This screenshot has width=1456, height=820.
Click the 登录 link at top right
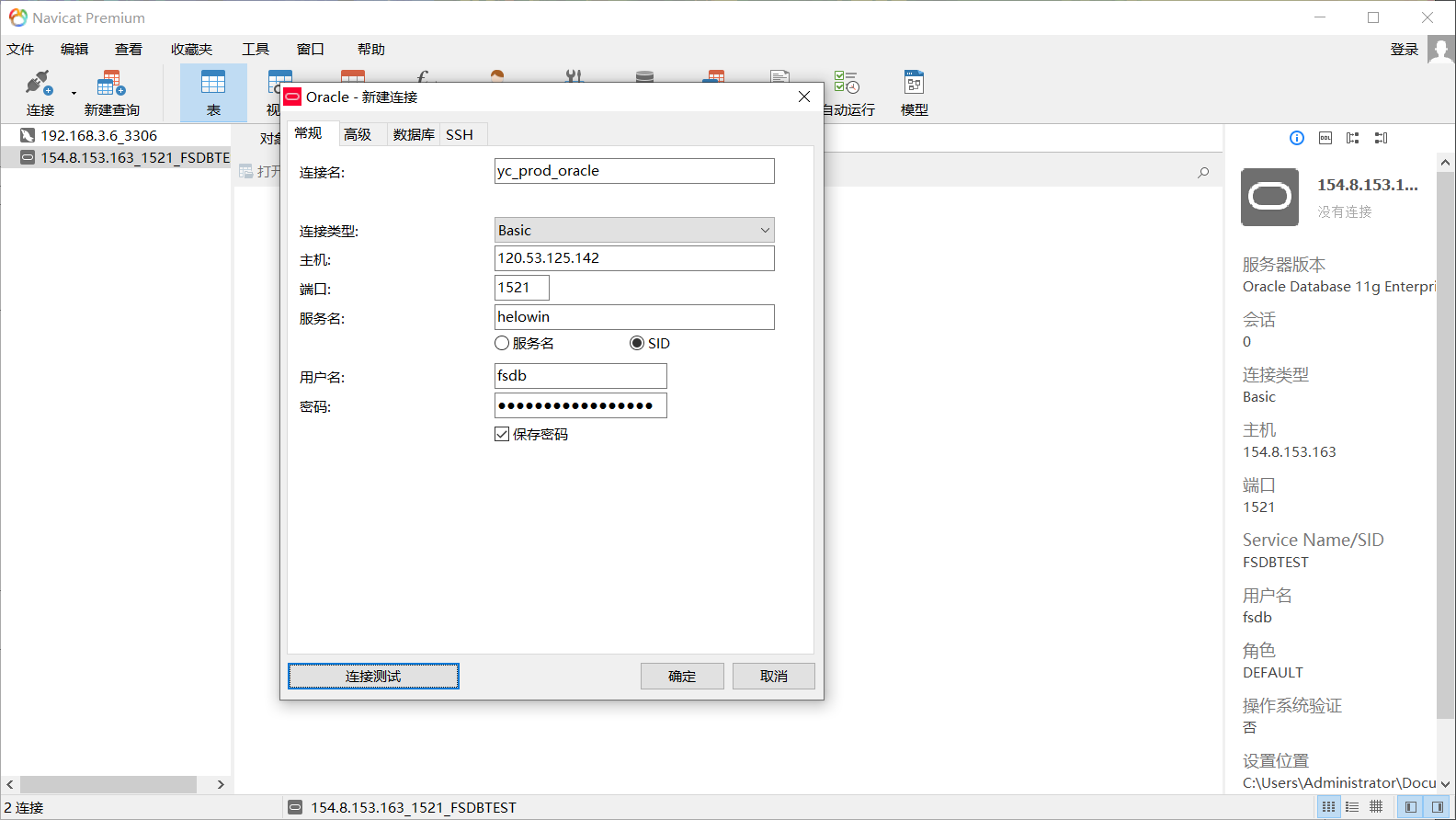coord(1404,50)
